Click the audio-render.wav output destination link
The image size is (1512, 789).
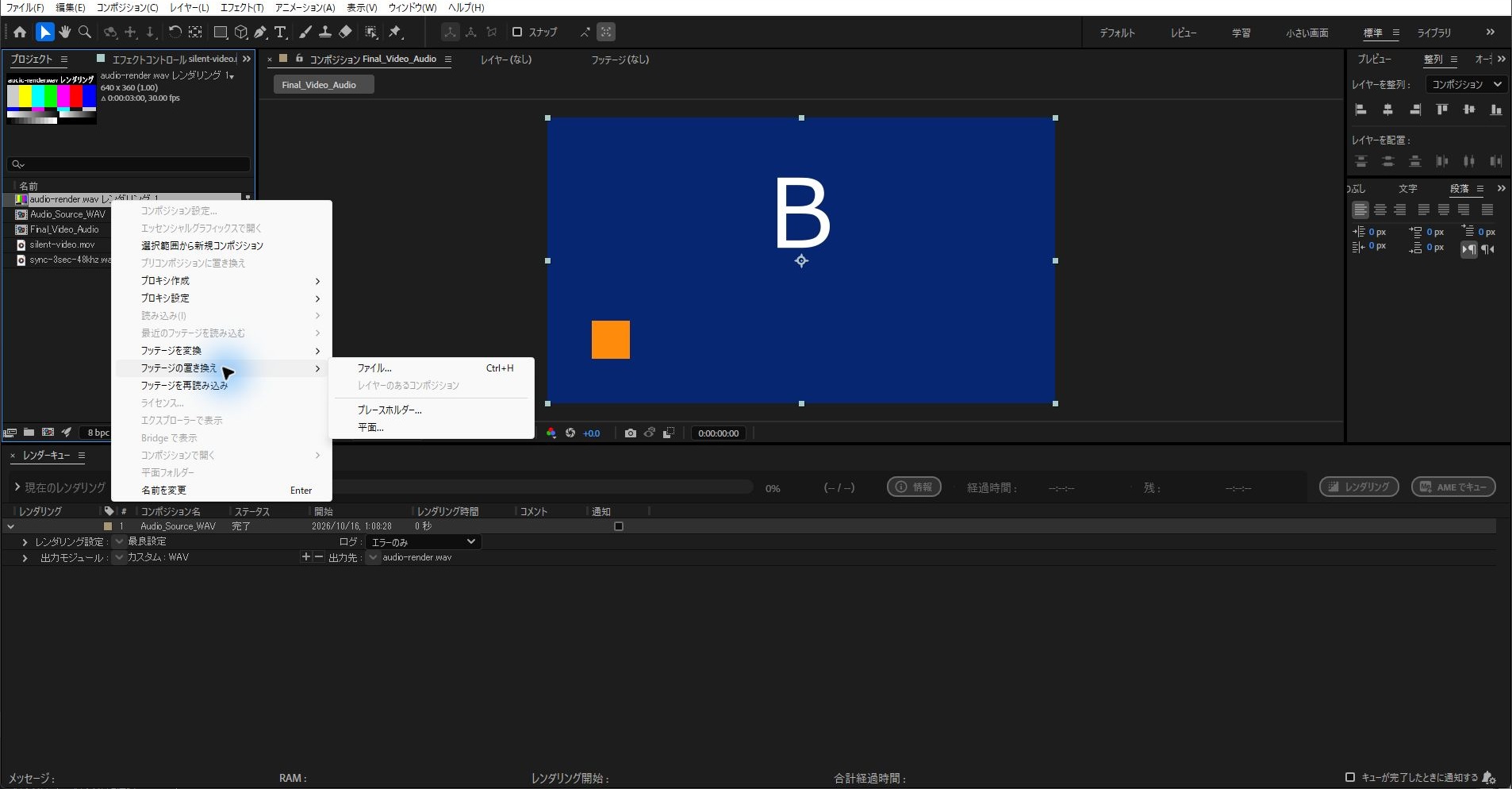(x=417, y=557)
